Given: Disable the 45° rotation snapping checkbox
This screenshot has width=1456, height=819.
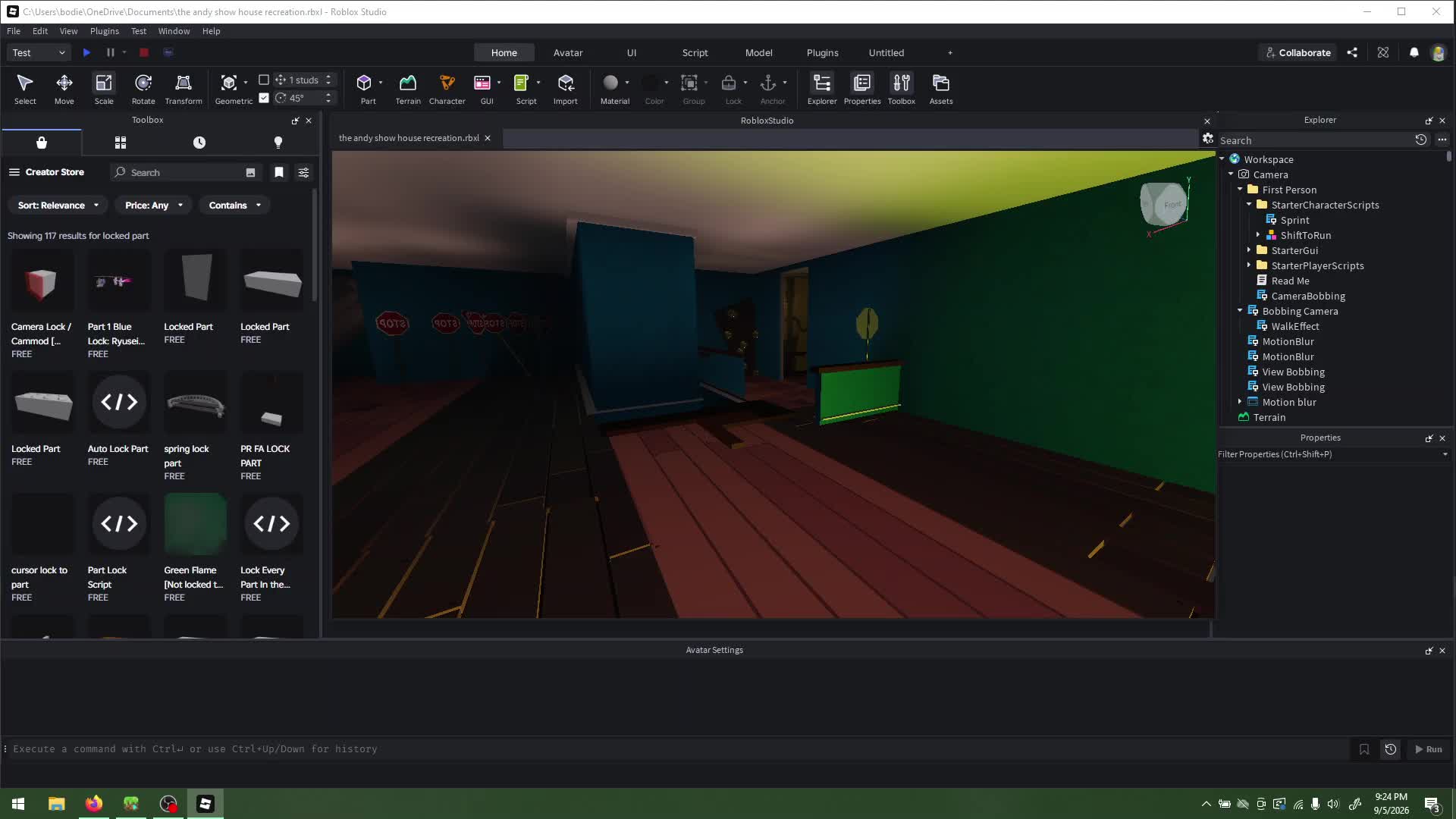Looking at the screenshot, I should click(x=264, y=98).
